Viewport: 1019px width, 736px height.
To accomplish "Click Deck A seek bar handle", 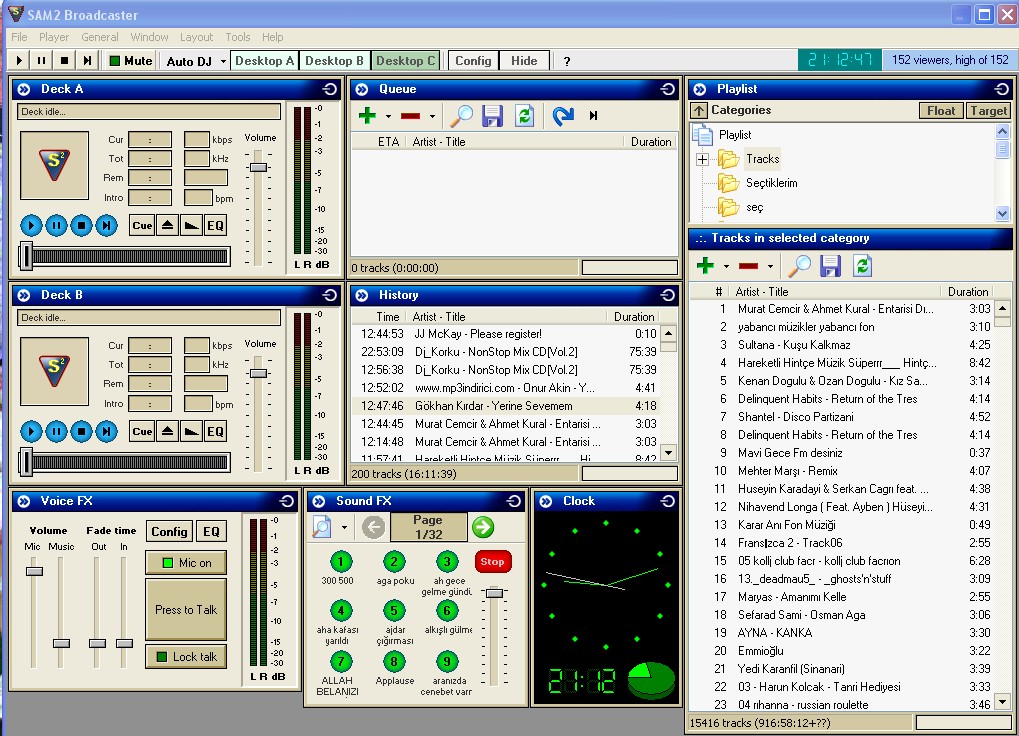I will (26, 256).
